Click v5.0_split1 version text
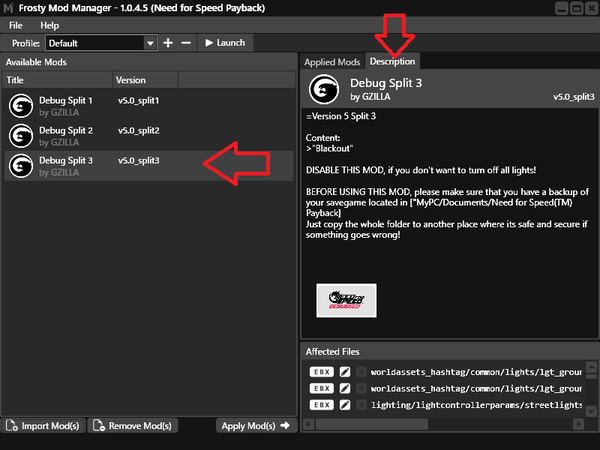600x450 pixels. (x=139, y=101)
